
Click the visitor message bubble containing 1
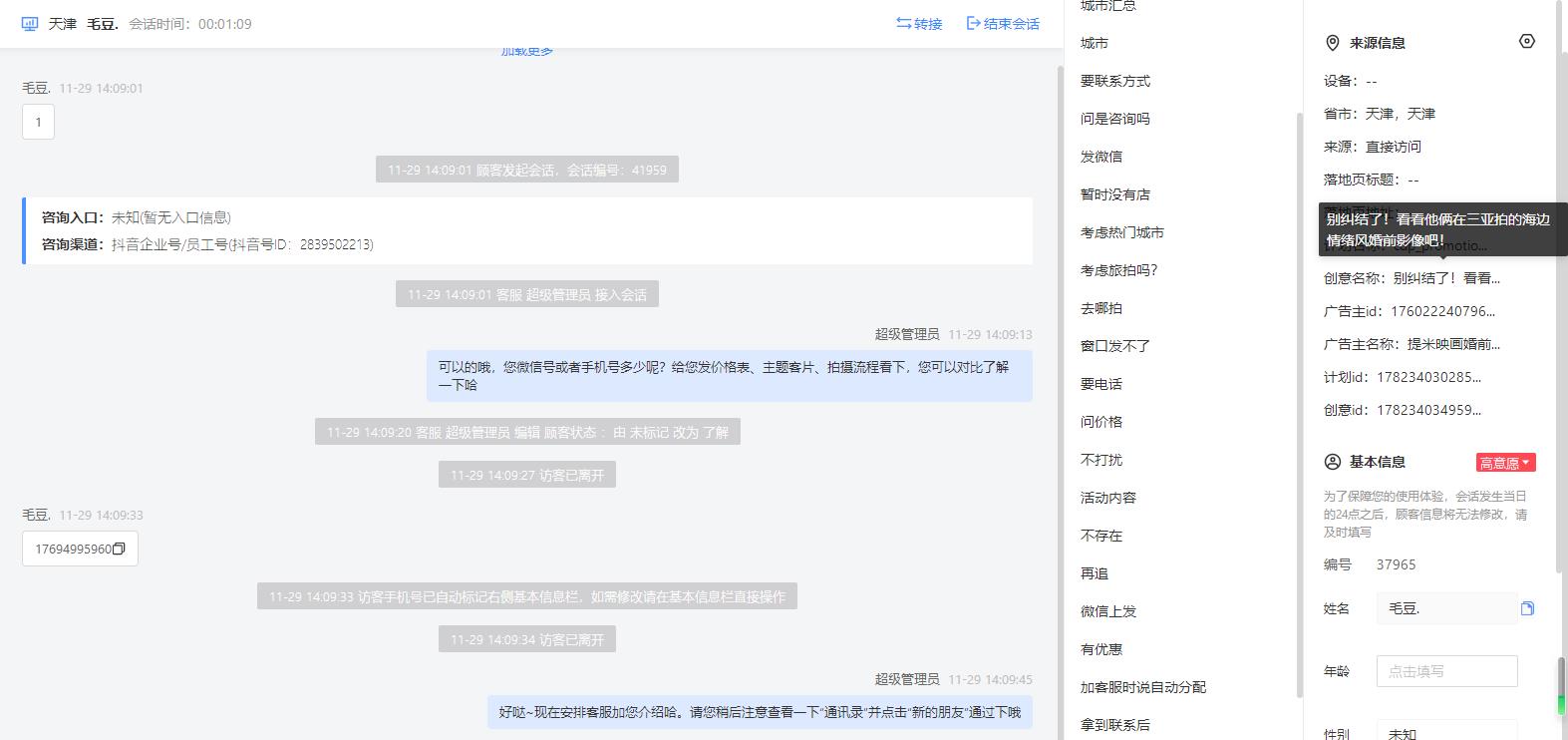[38, 122]
